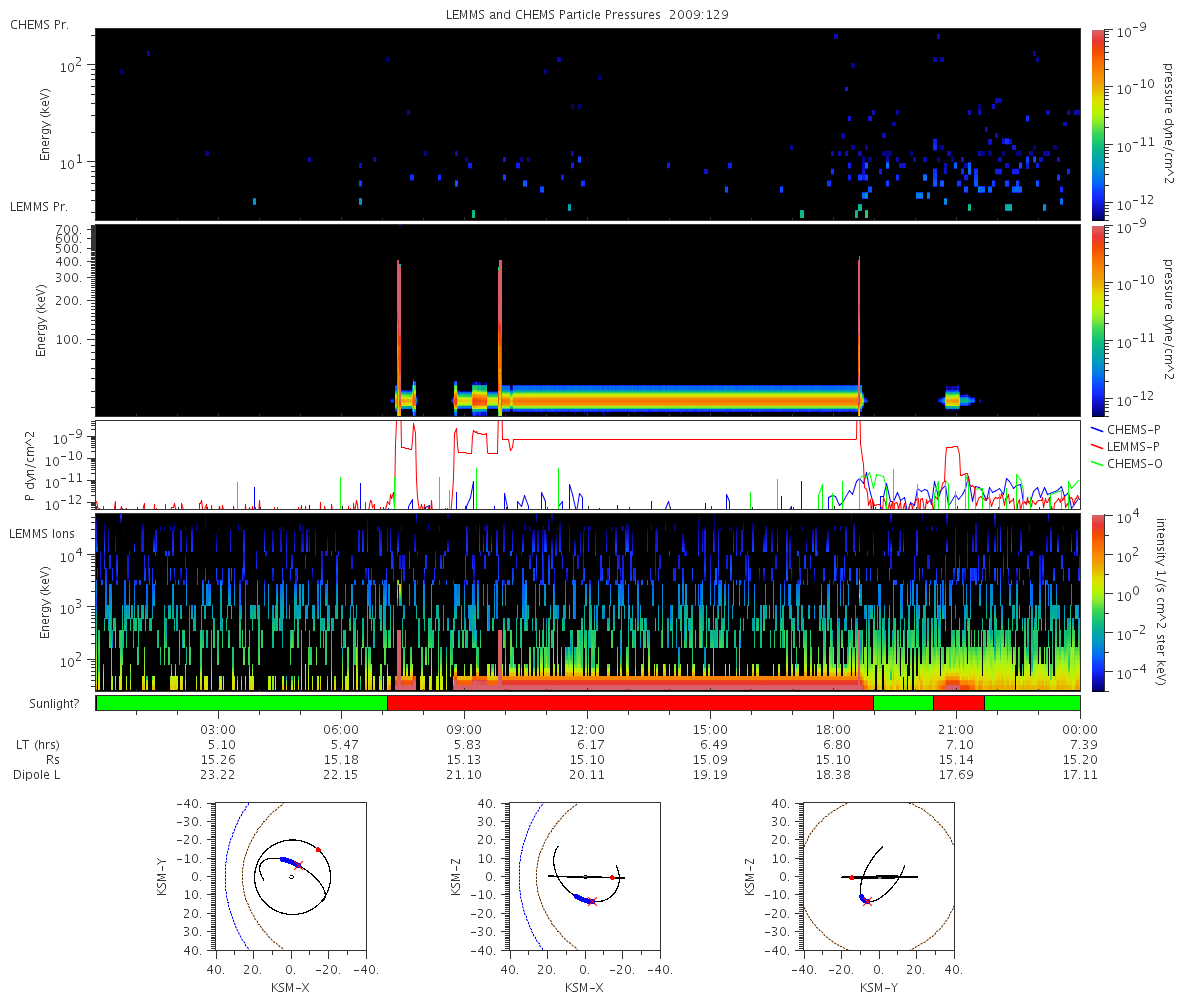
Task: Click the 03:00 time axis label
Action: point(218,729)
